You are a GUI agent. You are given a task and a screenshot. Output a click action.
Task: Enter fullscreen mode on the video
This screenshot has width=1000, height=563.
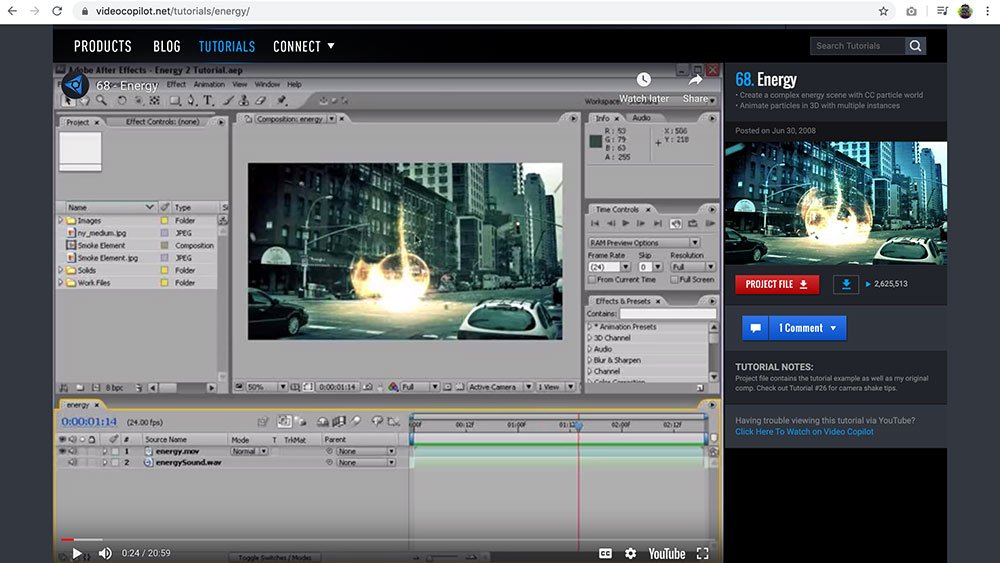point(703,553)
